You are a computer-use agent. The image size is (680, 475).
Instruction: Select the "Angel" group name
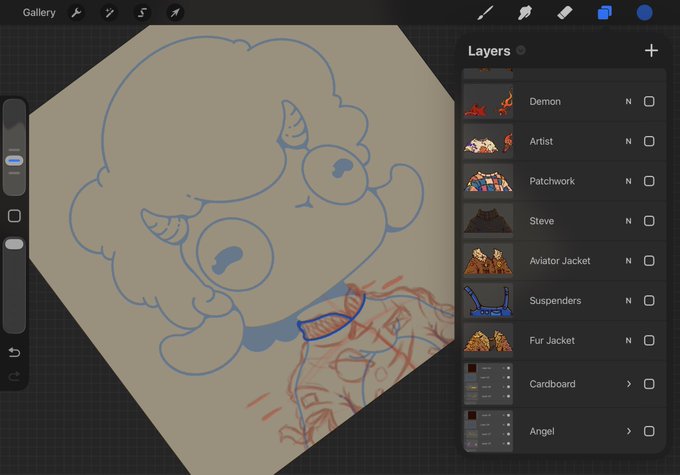click(542, 431)
